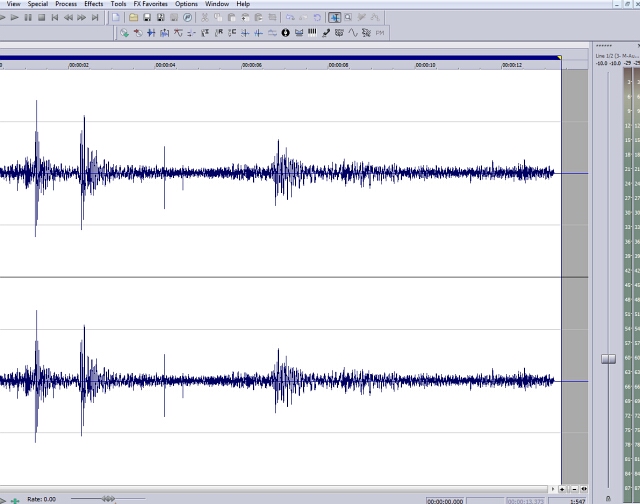Select the Magnify tool
640x504 pixels.
coord(348,17)
